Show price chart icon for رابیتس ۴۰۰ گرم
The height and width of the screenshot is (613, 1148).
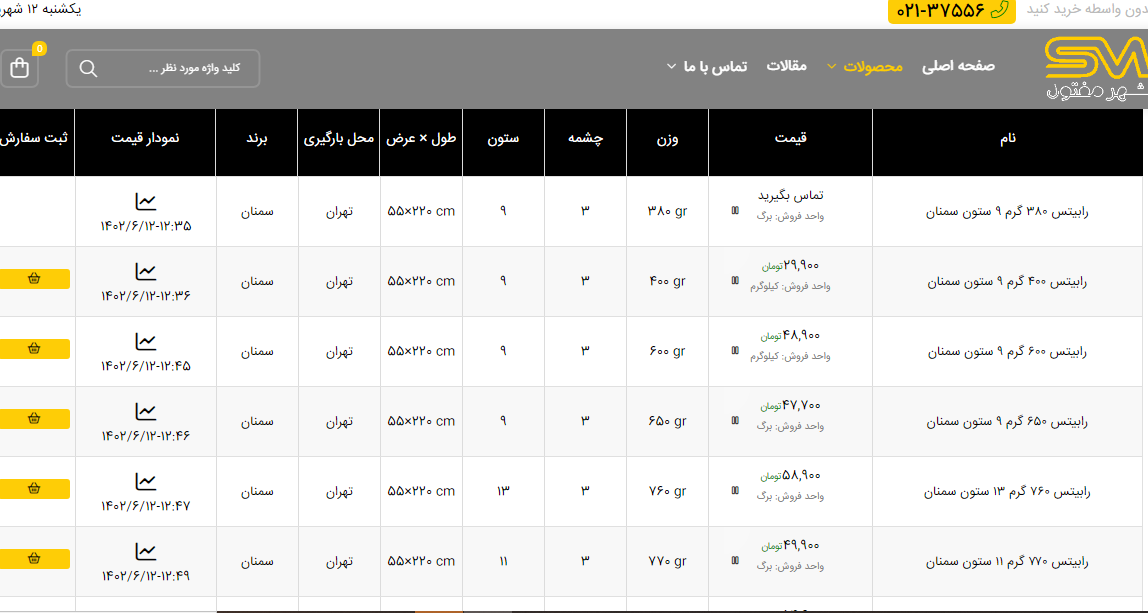coord(146,271)
